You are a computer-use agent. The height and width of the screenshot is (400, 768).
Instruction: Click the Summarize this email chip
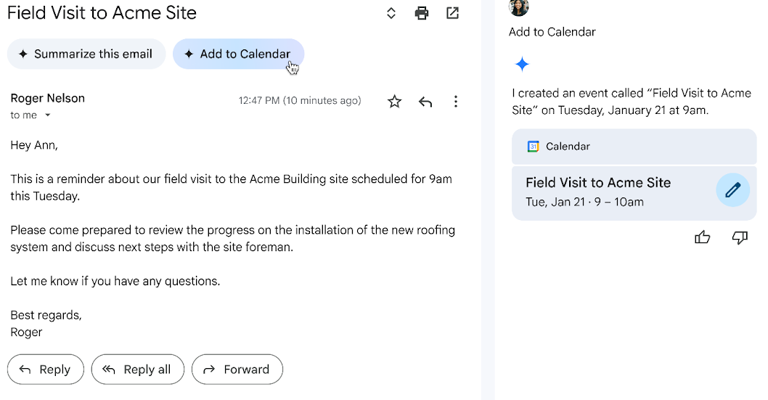tap(86, 54)
